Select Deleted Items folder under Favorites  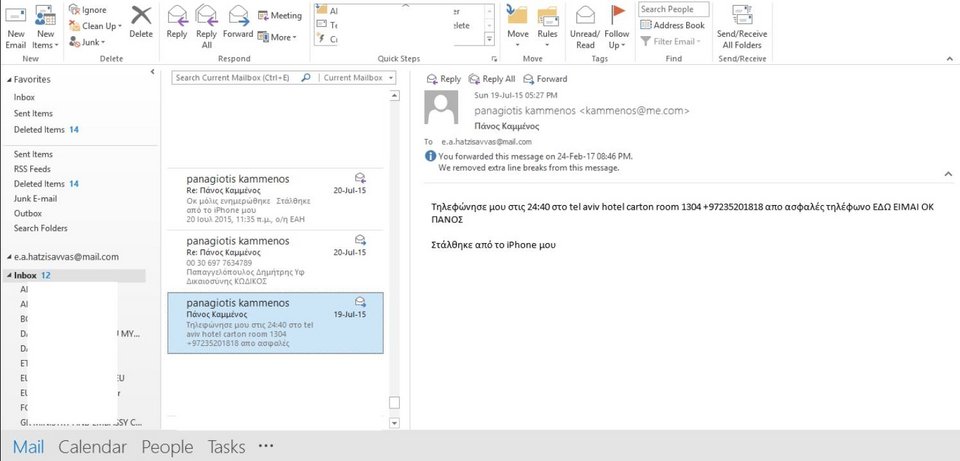coord(39,130)
